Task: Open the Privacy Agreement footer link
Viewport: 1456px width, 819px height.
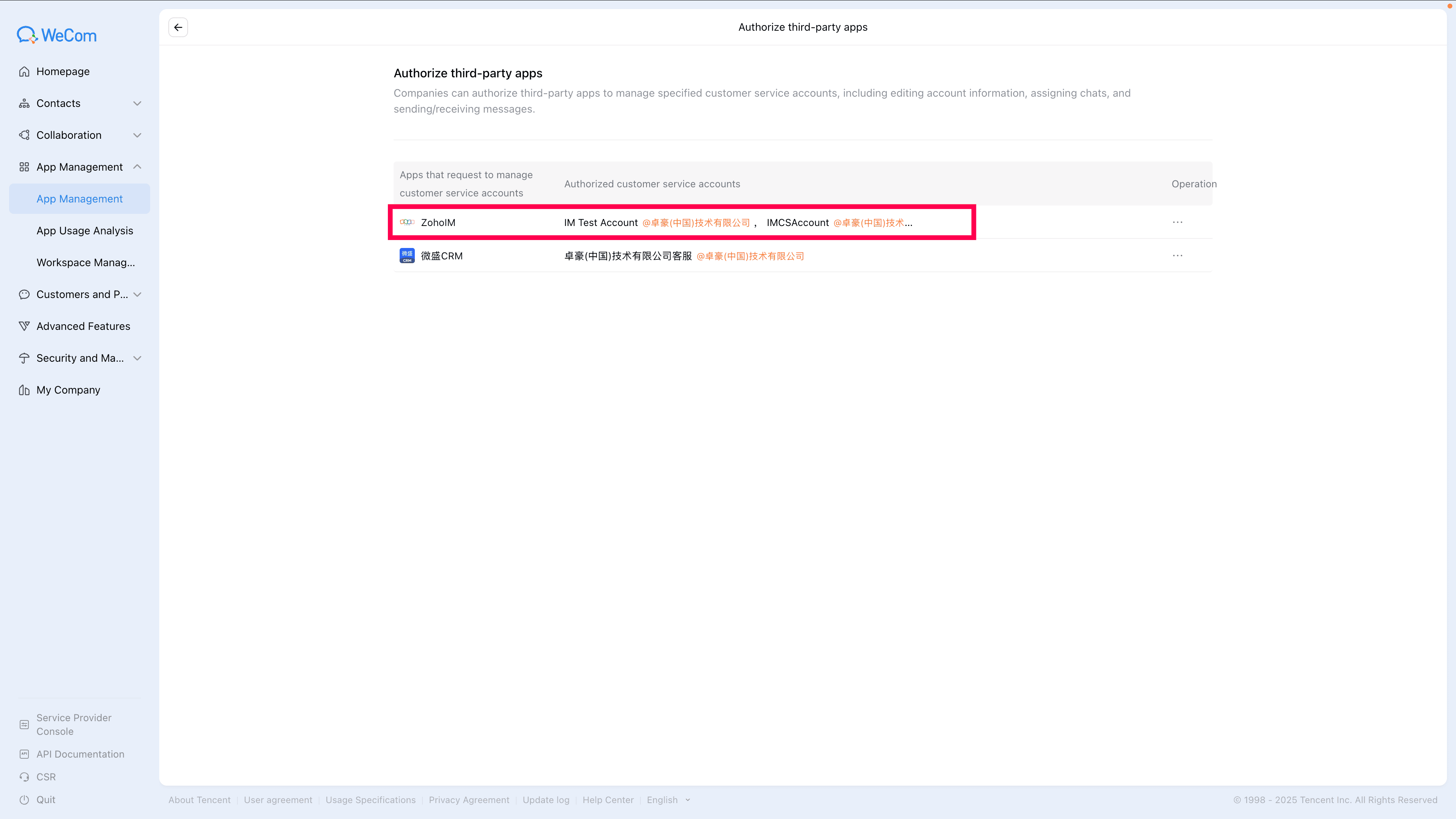Action: coord(469,800)
